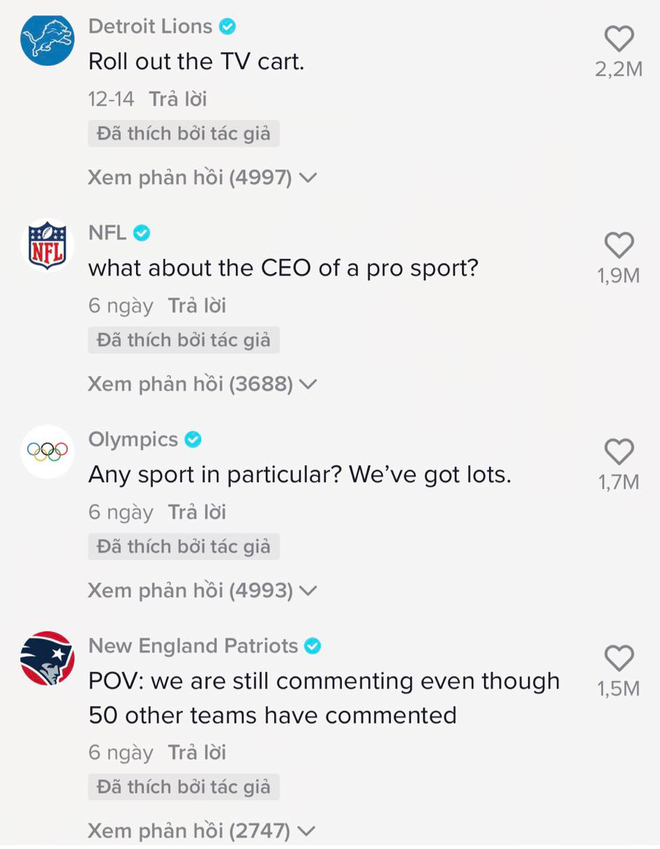
Task: Reply to NFL comment via Trả lời
Action: 197,306
